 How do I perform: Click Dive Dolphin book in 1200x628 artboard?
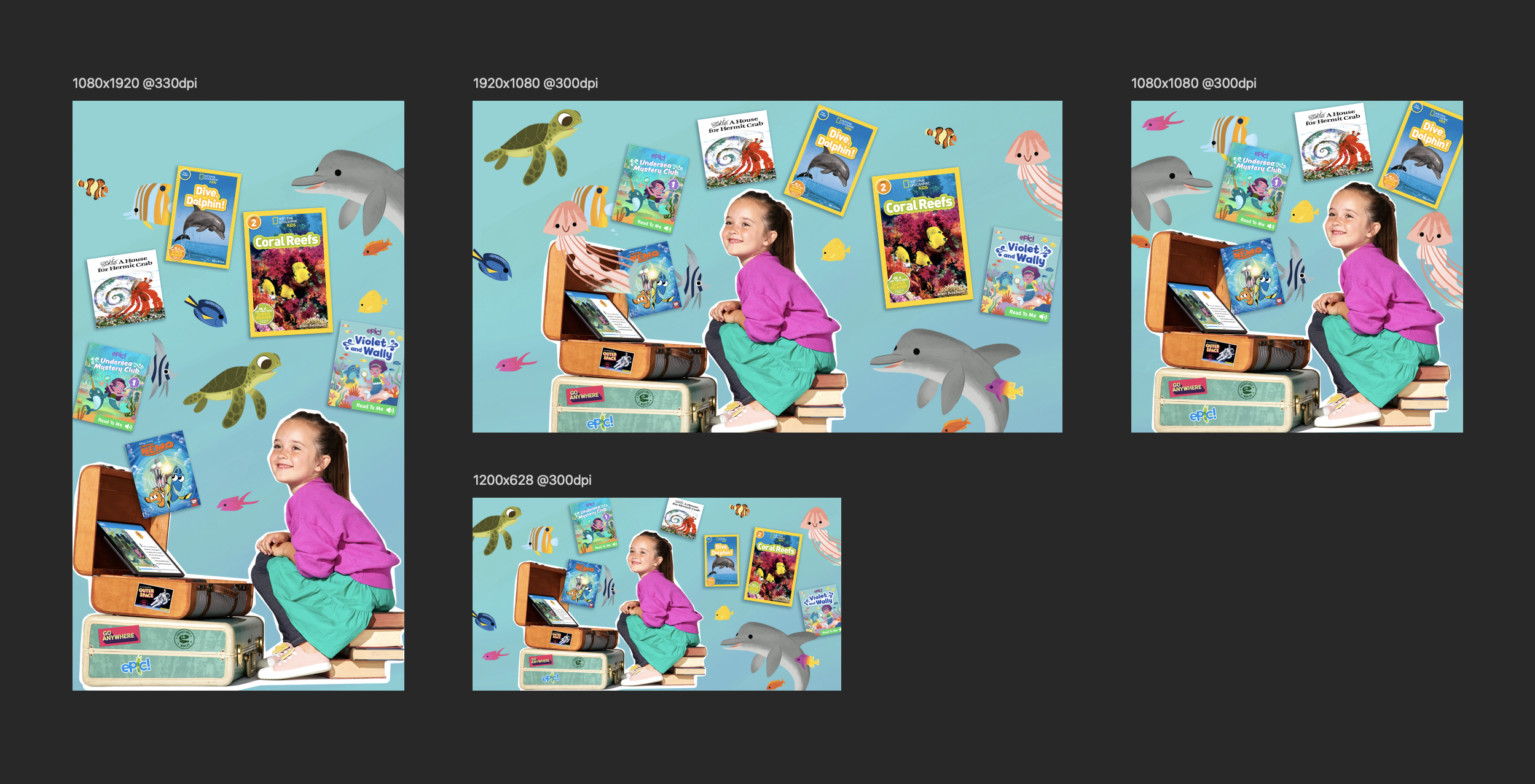pos(721,560)
